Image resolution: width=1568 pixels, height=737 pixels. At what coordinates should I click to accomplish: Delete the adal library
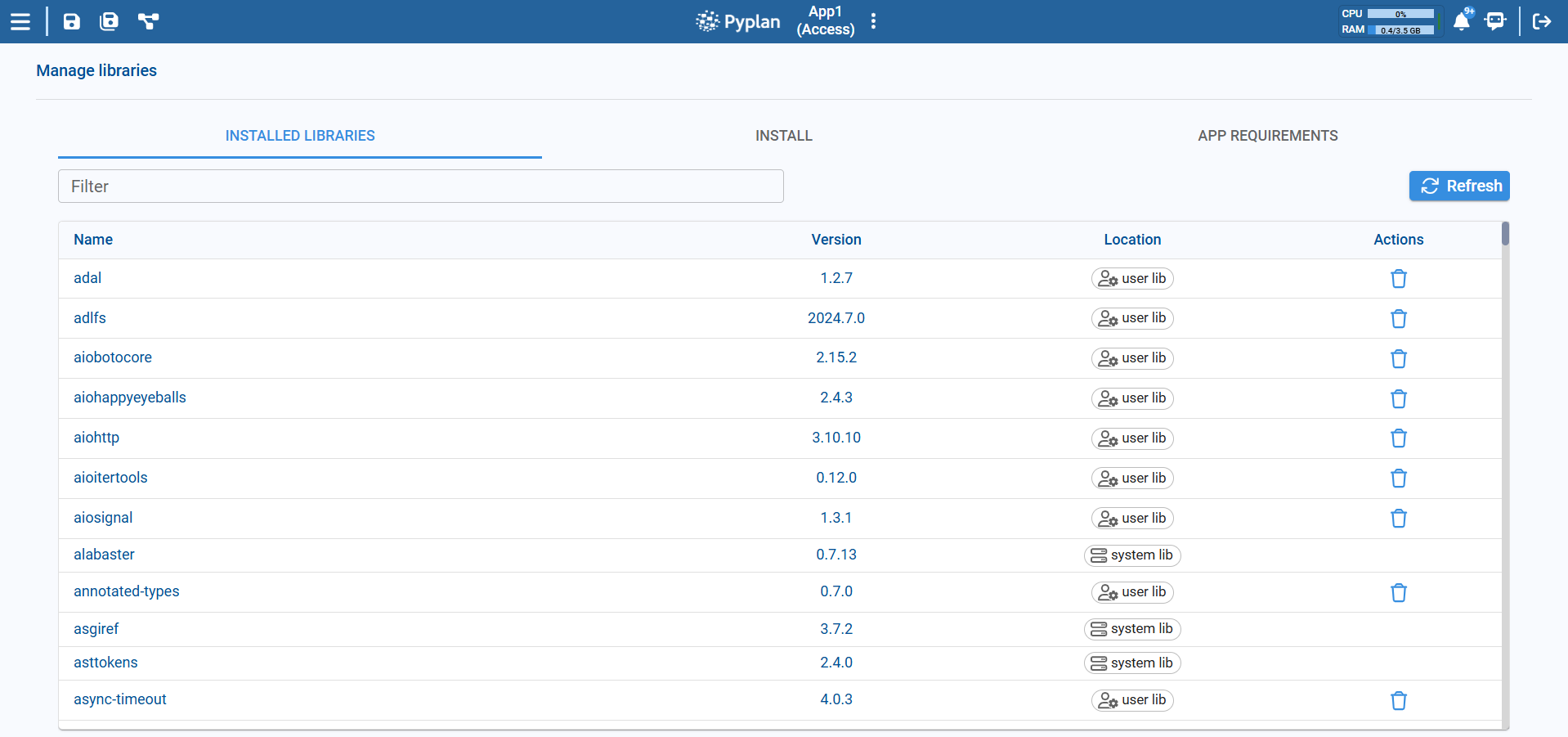pos(1398,279)
